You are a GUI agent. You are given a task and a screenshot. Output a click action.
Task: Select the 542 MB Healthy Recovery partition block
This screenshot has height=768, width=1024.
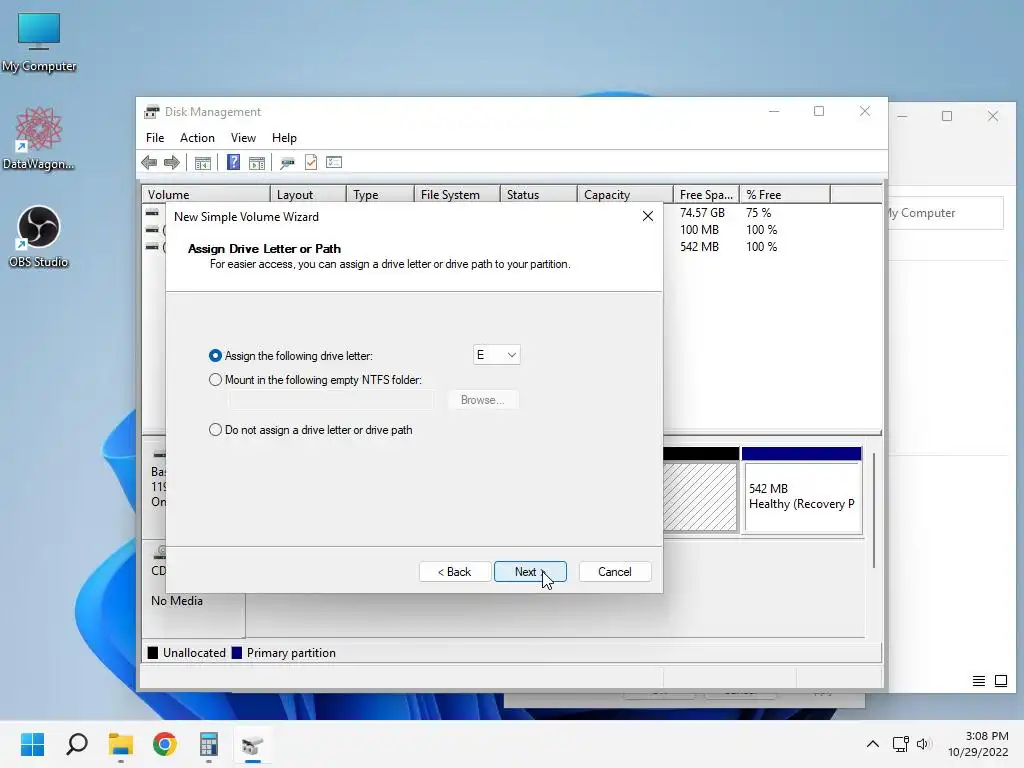click(x=802, y=496)
